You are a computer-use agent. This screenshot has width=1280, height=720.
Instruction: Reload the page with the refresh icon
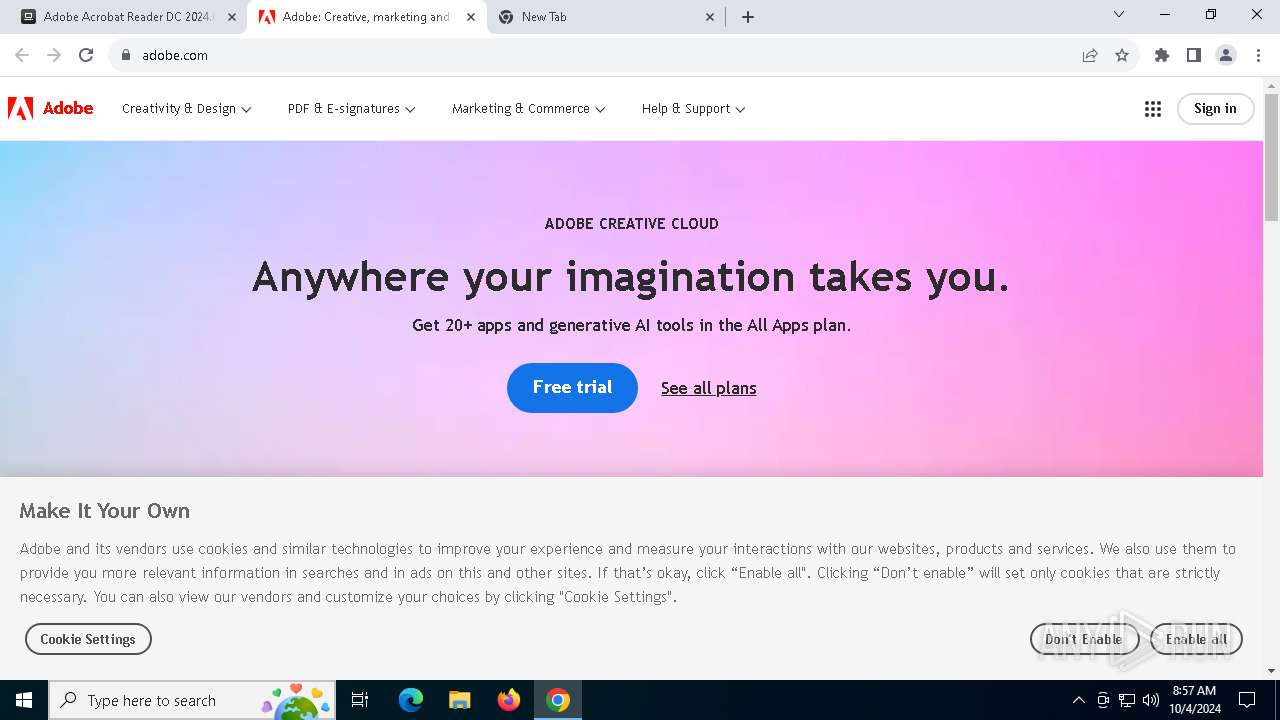coord(86,55)
